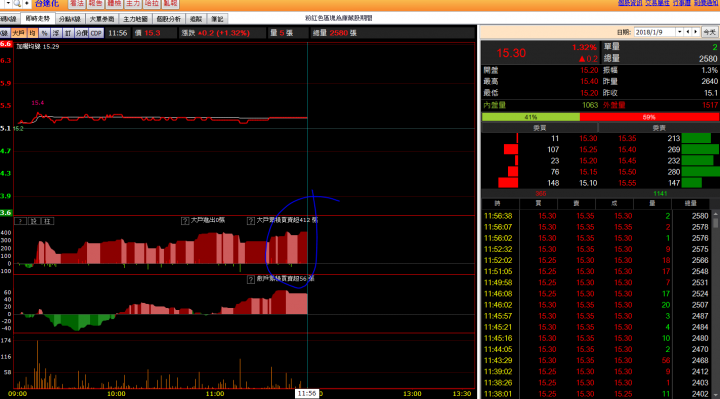This screenshot has width=720, height=399.
Task: Click the ? icon beside 大戶累積買賣超412張
Action: pos(251,221)
